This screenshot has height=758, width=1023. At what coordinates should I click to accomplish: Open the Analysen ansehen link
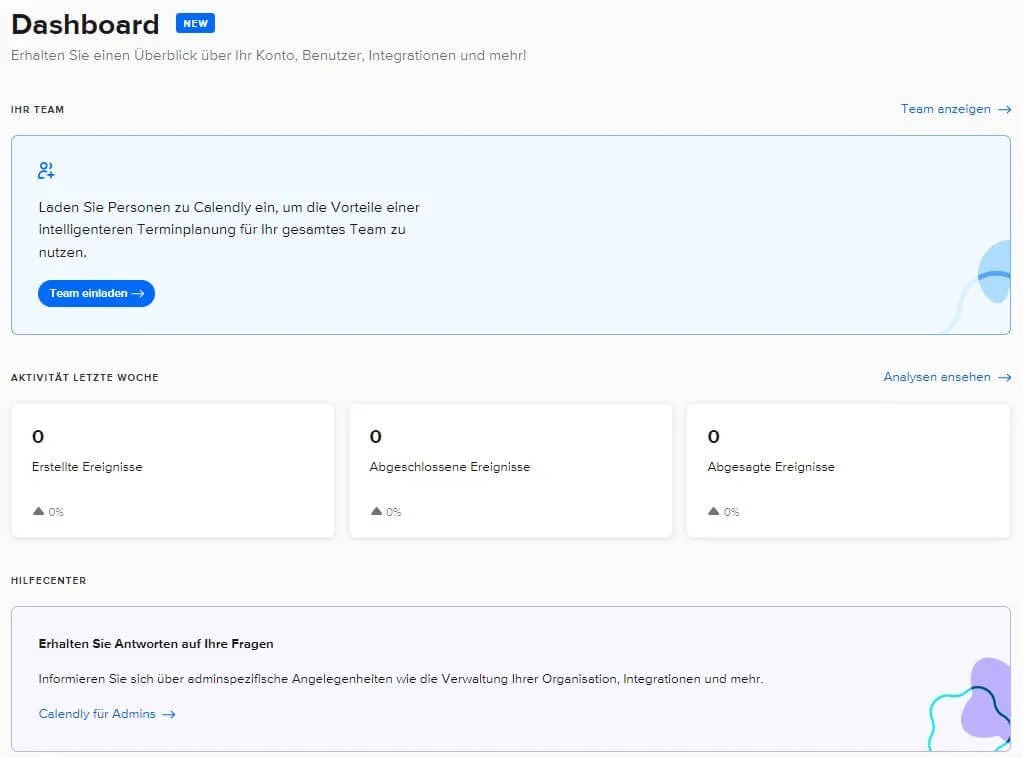click(x=947, y=377)
